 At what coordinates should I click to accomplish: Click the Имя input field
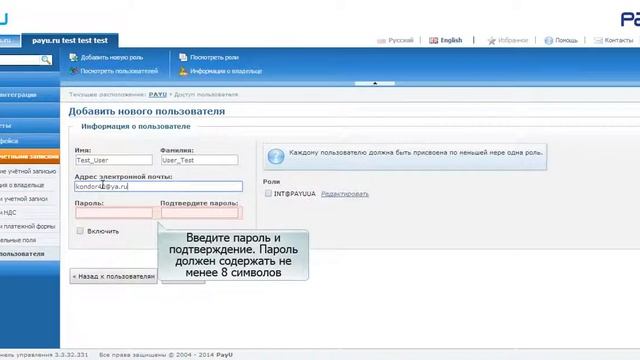click(114, 160)
